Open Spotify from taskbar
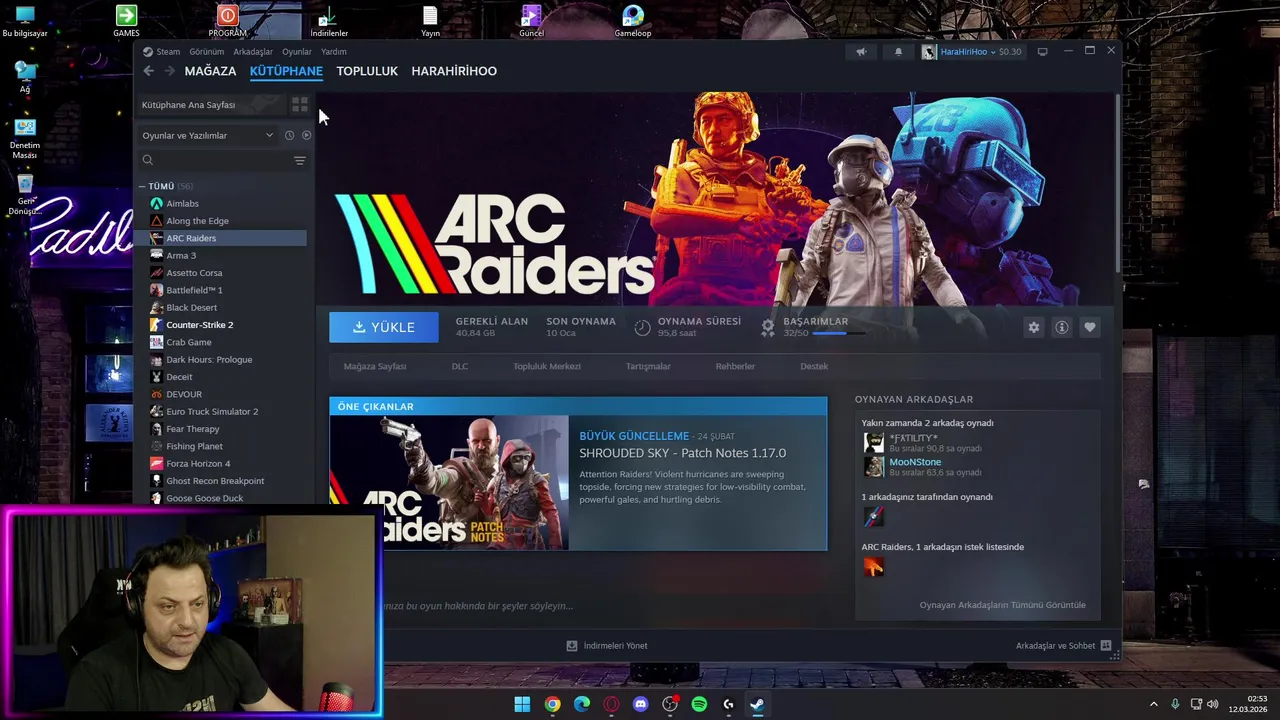Viewport: 1280px width, 720px height. [x=699, y=704]
